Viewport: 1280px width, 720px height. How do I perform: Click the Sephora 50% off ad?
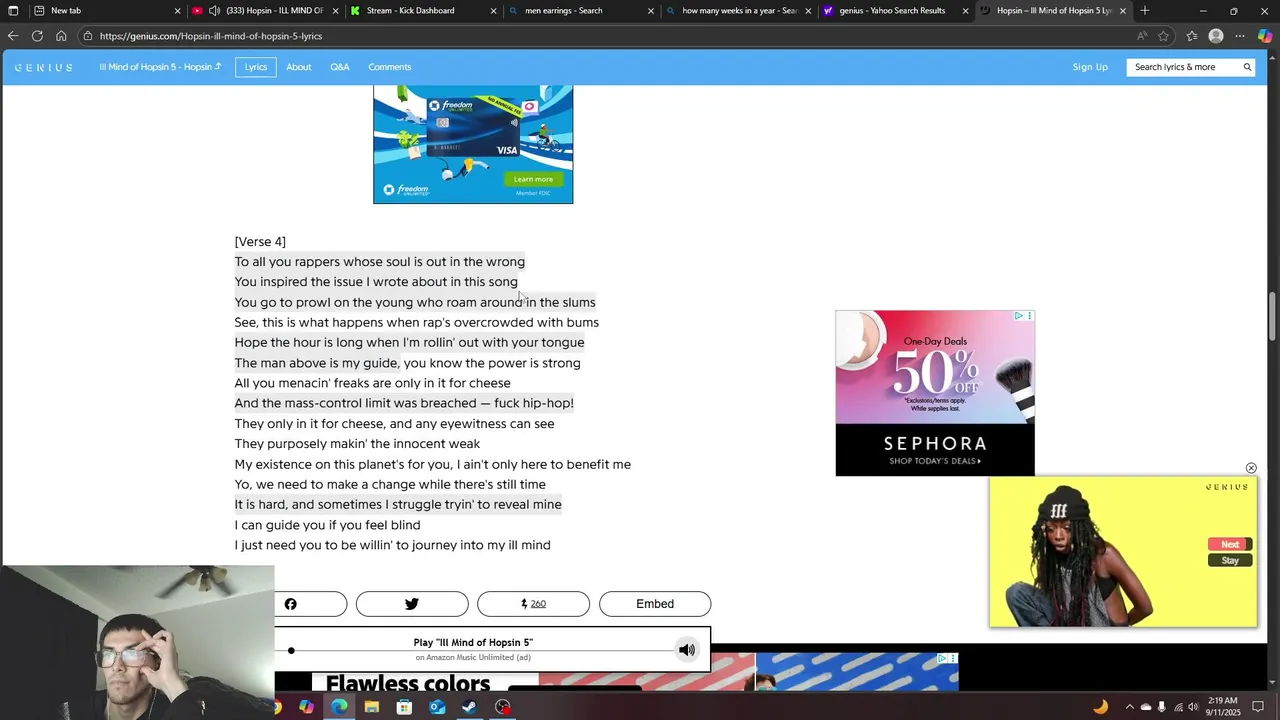coord(935,393)
